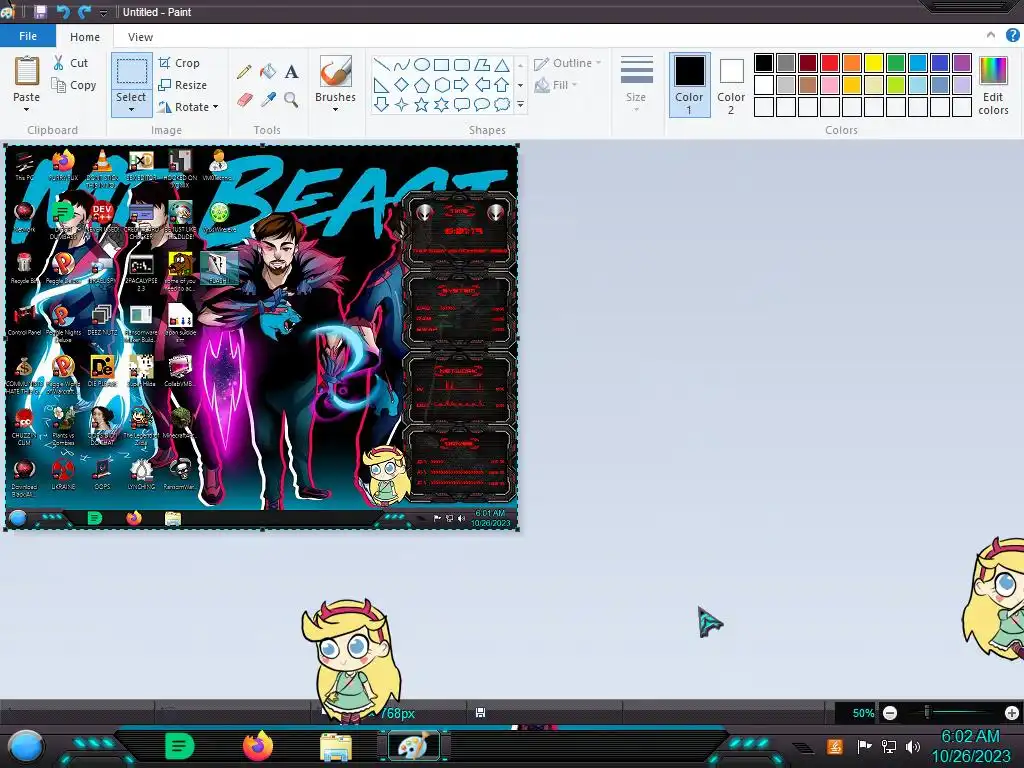Open Paint Help question mark icon

1012,35
